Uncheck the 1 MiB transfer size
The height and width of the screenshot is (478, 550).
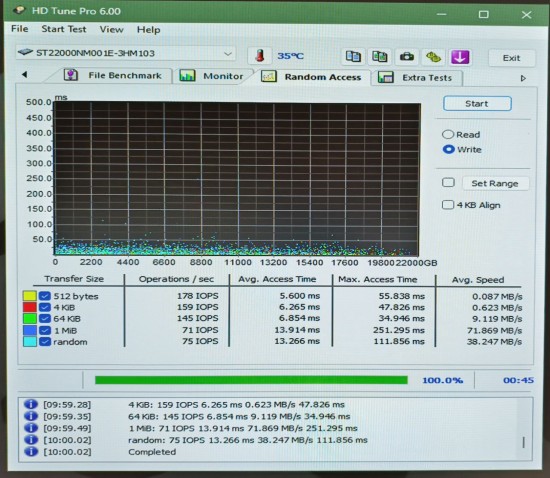(45, 330)
